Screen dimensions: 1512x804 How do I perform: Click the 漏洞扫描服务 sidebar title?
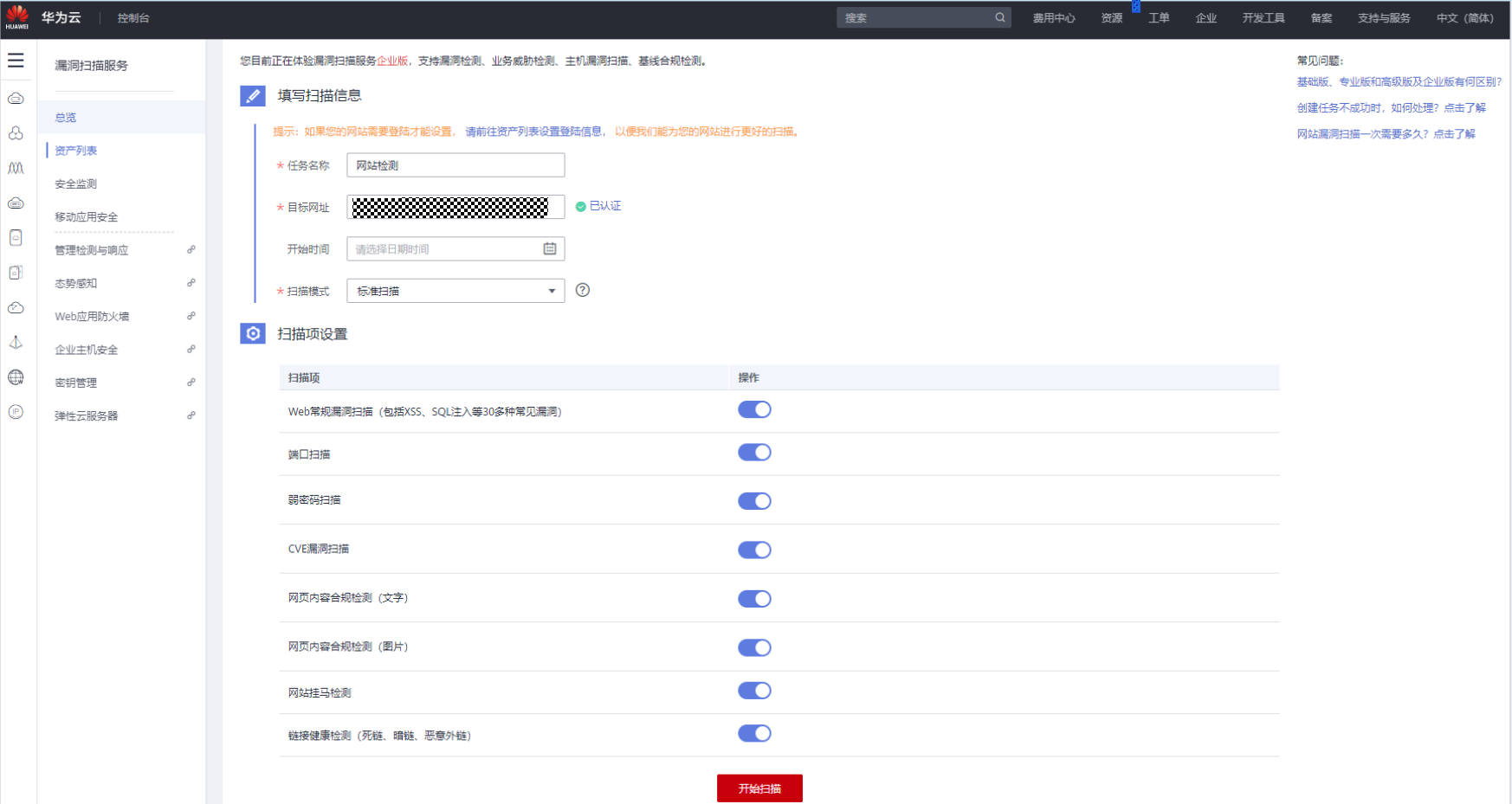pyautogui.click(x=91, y=65)
